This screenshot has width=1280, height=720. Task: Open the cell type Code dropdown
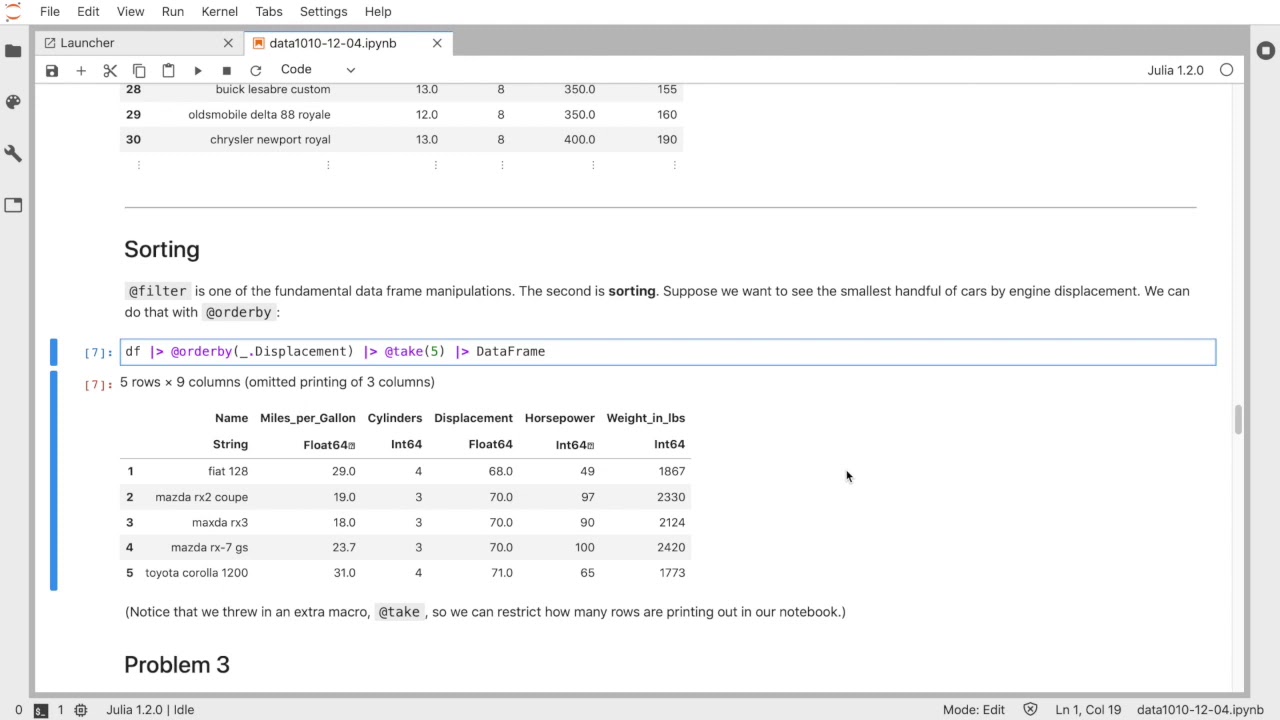[x=317, y=70]
